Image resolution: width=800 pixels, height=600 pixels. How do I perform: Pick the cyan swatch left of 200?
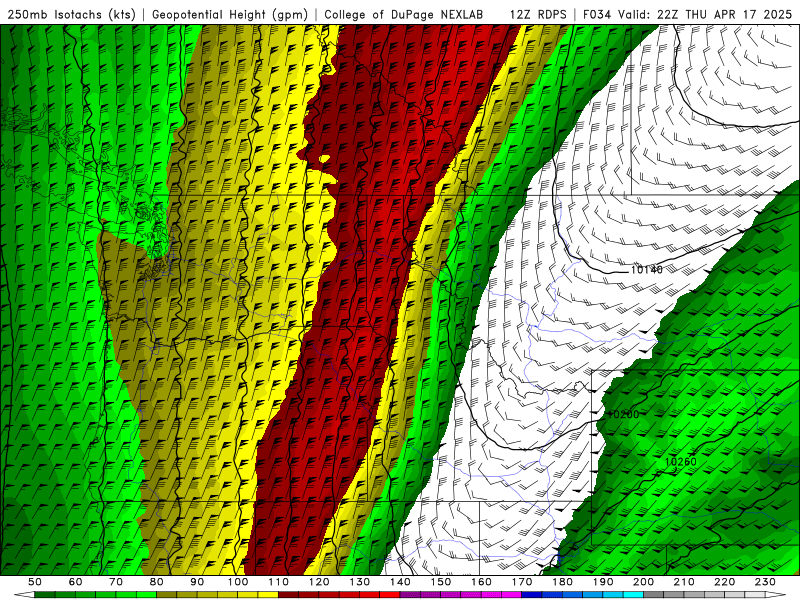(x=634, y=595)
